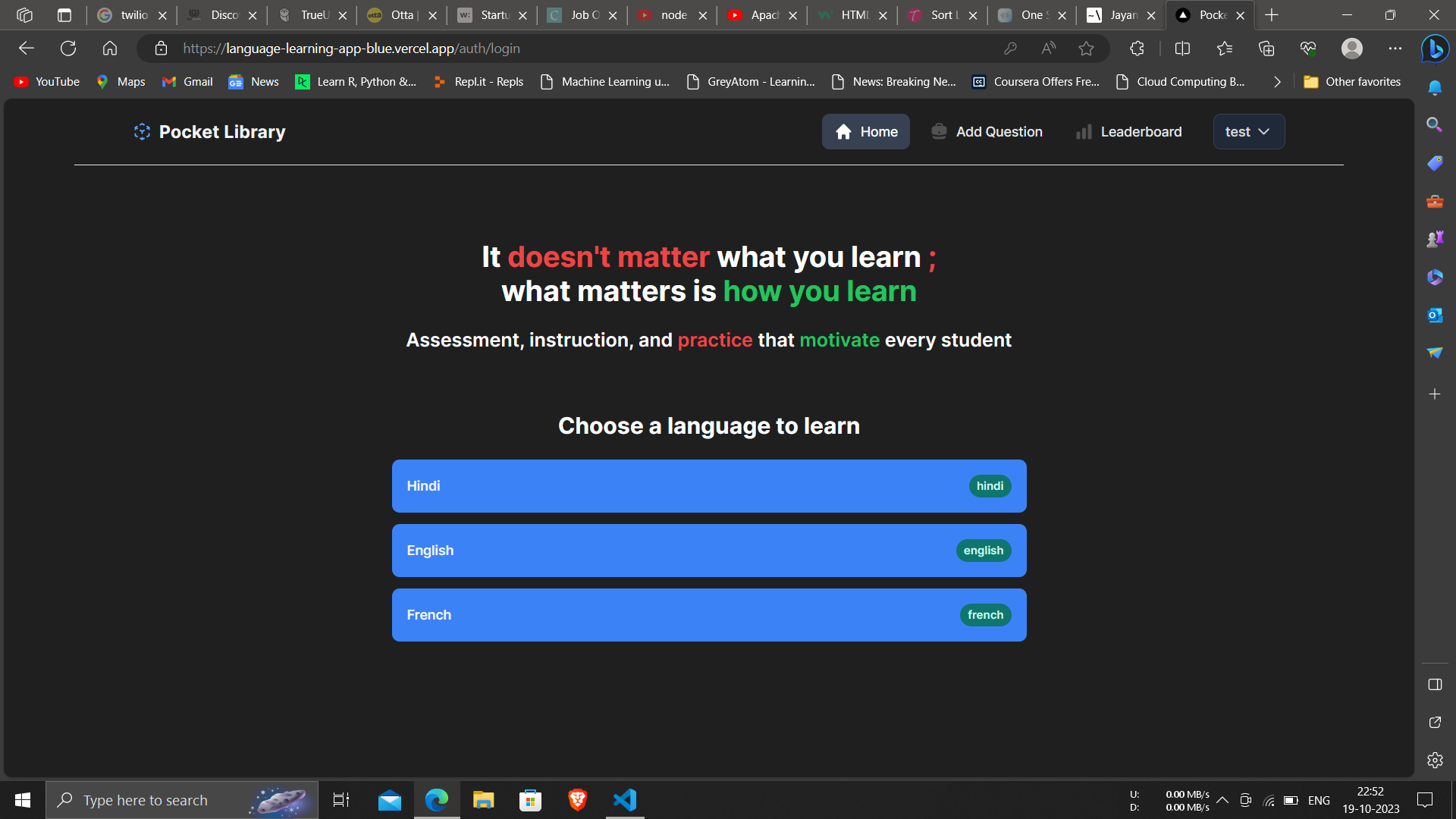Open Outlook in Edge sidebar
Screen dimensions: 1456x819
click(1434, 315)
